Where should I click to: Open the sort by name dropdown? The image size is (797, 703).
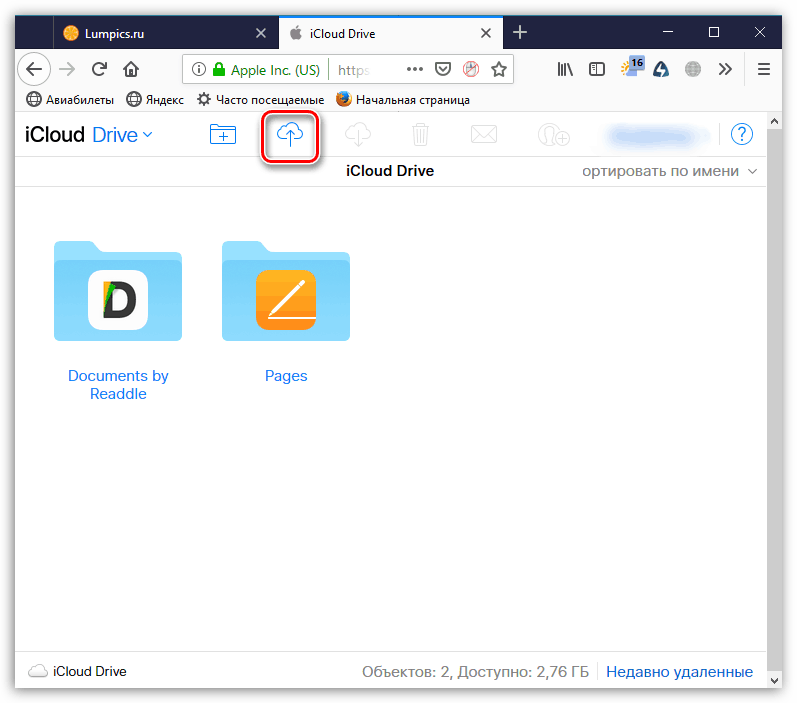(x=669, y=171)
